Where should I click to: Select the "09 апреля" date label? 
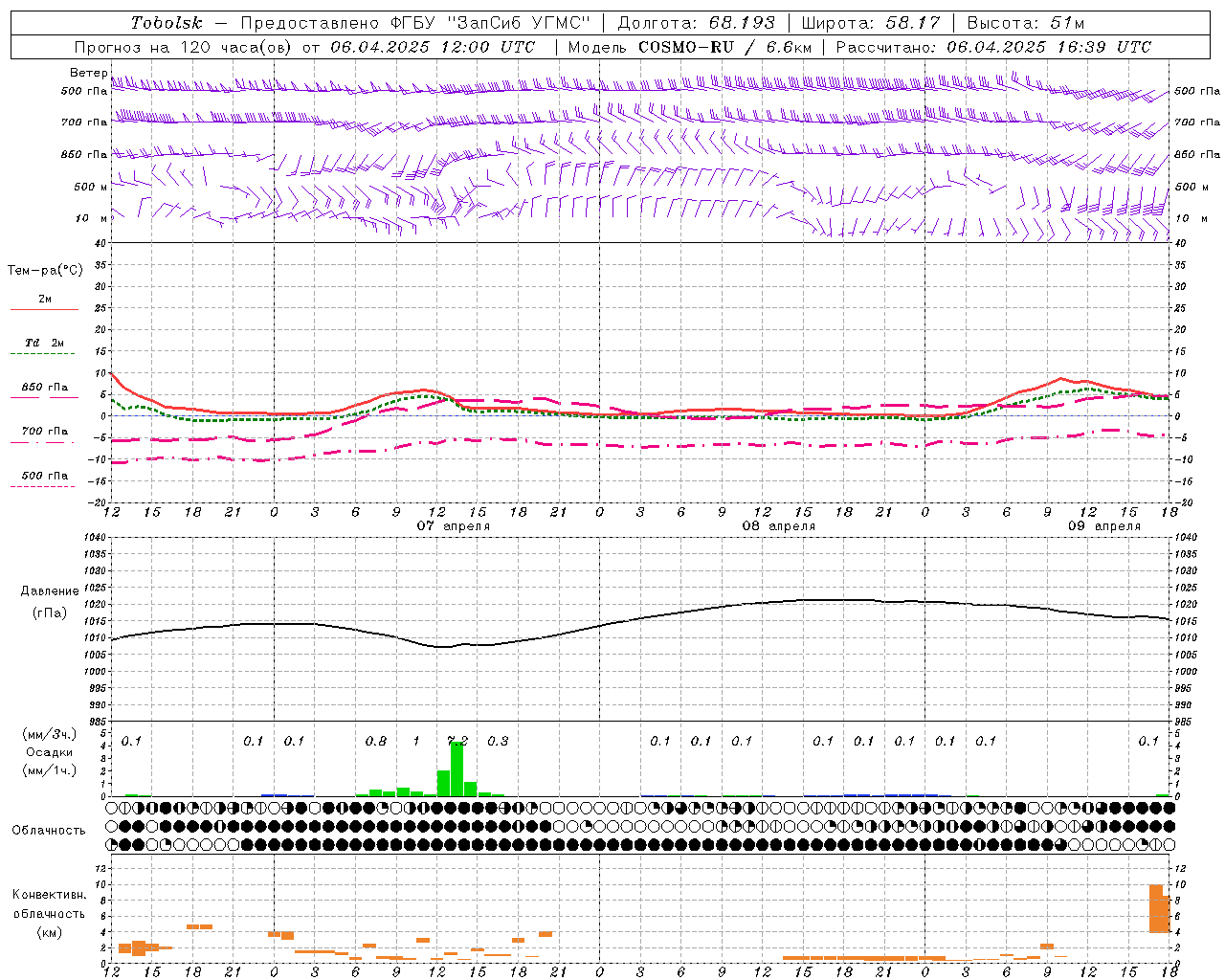(x=1104, y=526)
